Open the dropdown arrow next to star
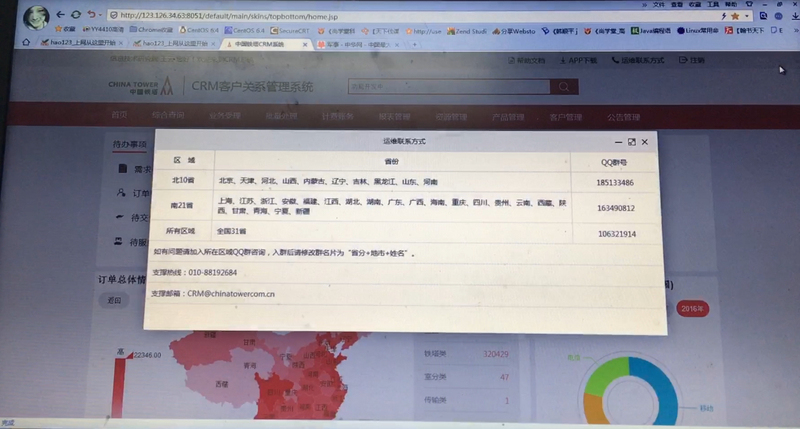Image resolution: width=800 pixels, height=429 pixels. point(746,16)
